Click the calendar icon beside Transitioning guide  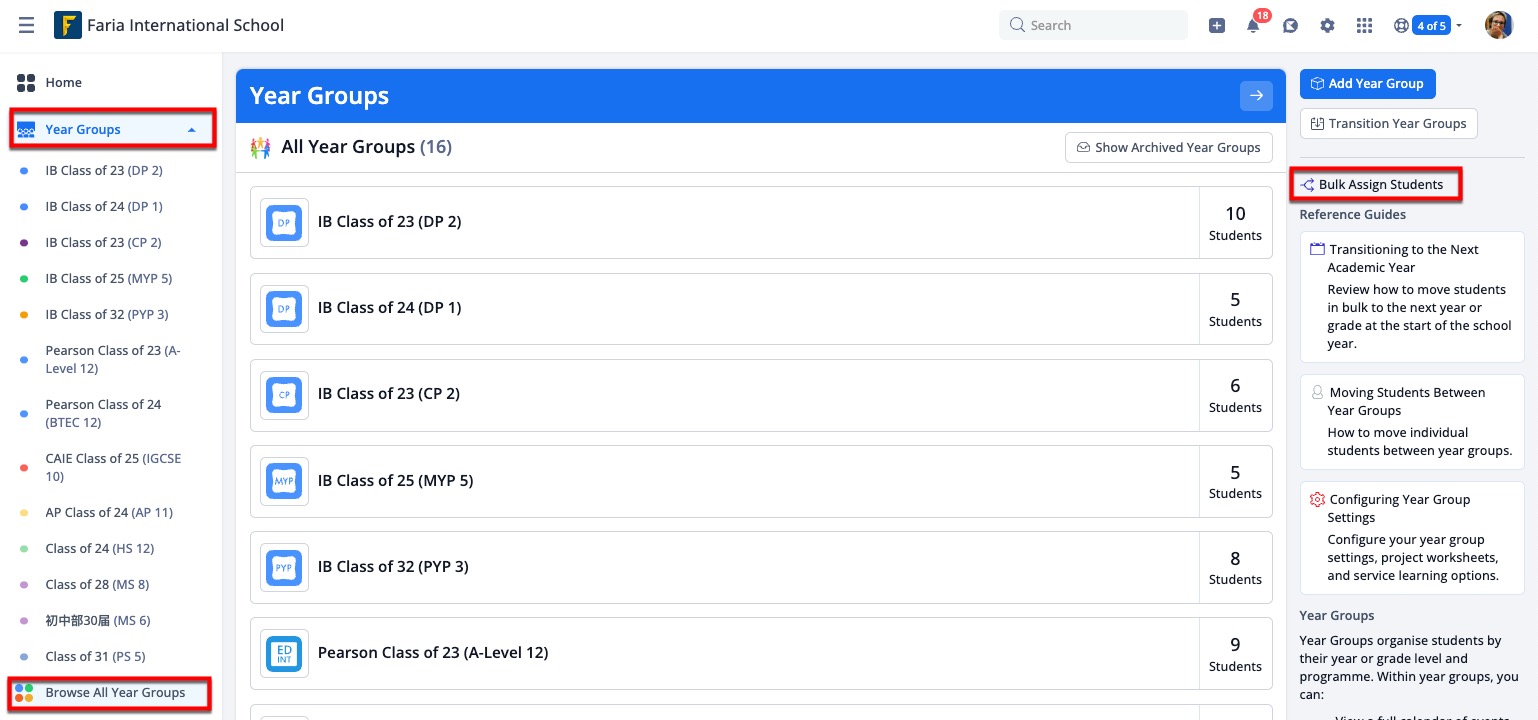pyautogui.click(x=1317, y=249)
